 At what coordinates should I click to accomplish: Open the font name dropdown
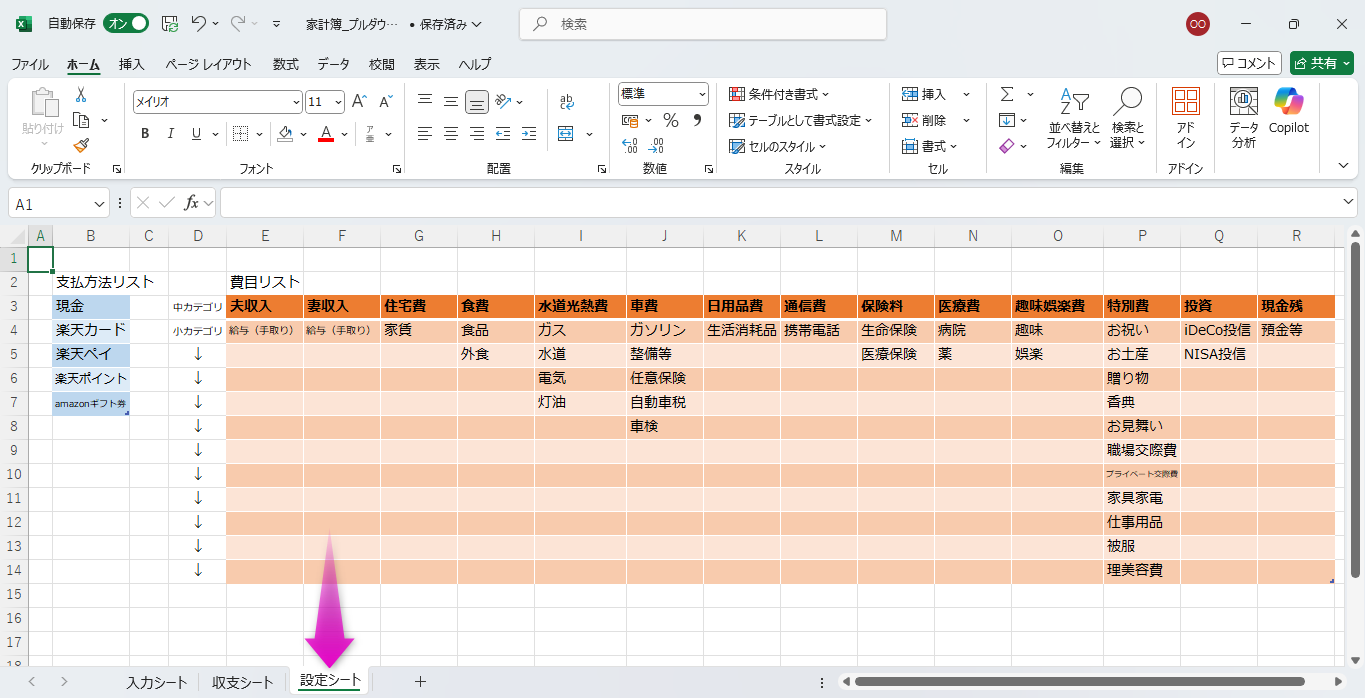click(296, 102)
